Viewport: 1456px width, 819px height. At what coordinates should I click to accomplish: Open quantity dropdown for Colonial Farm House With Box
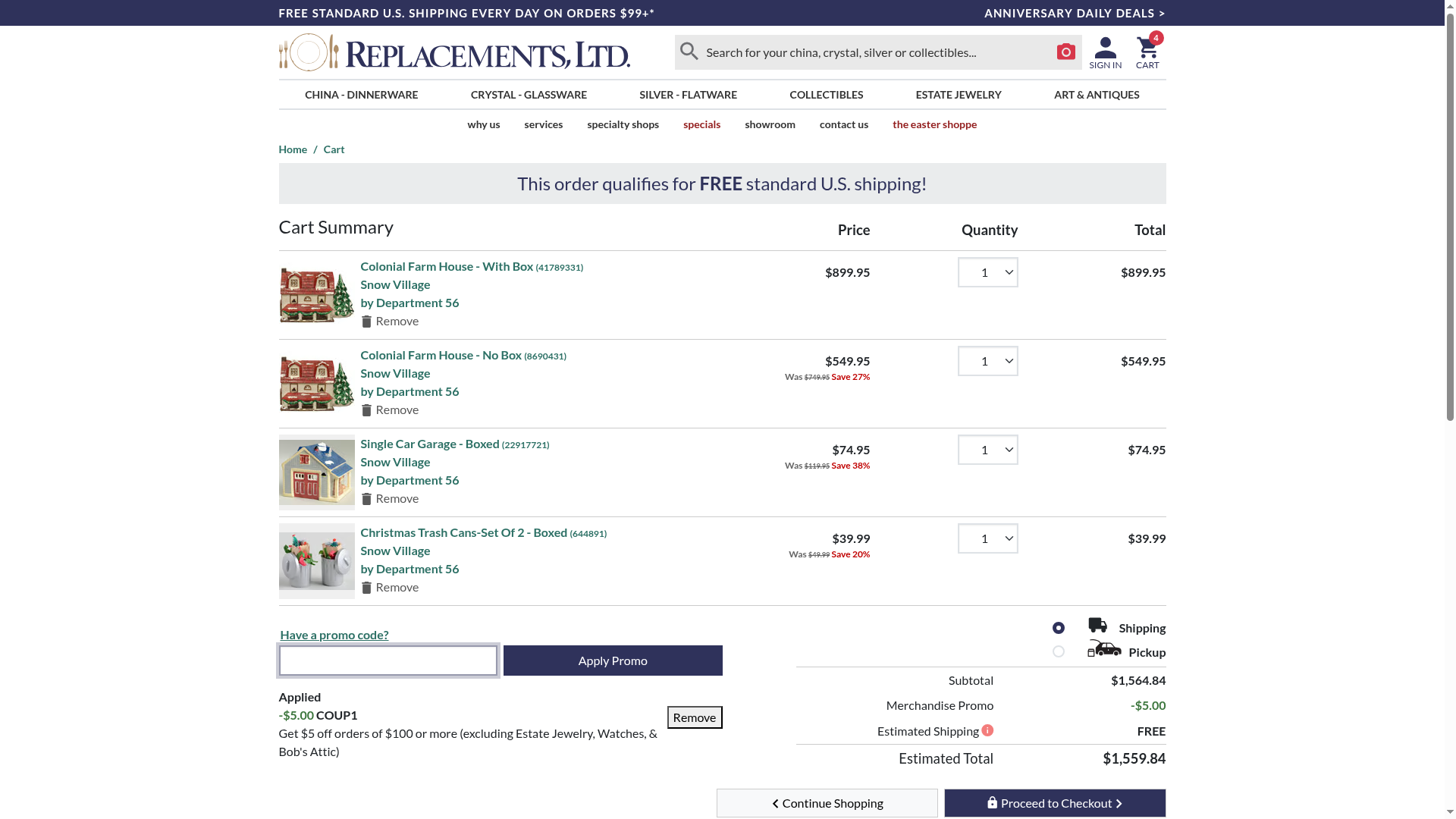[x=987, y=272]
